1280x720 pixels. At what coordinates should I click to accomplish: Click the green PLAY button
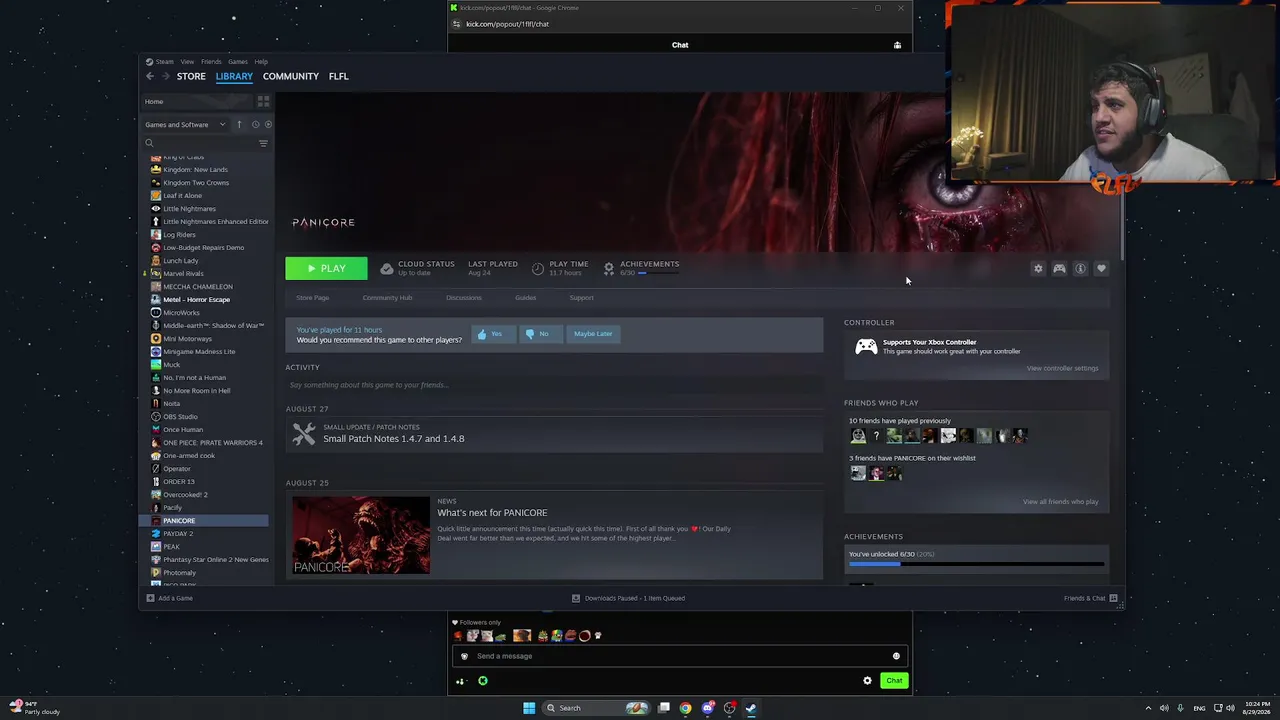click(x=326, y=268)
